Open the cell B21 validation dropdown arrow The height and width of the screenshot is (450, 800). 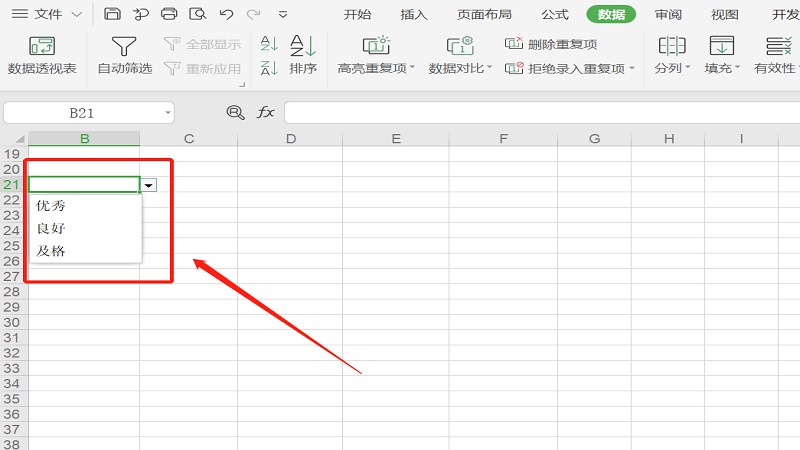coord(149,185)
